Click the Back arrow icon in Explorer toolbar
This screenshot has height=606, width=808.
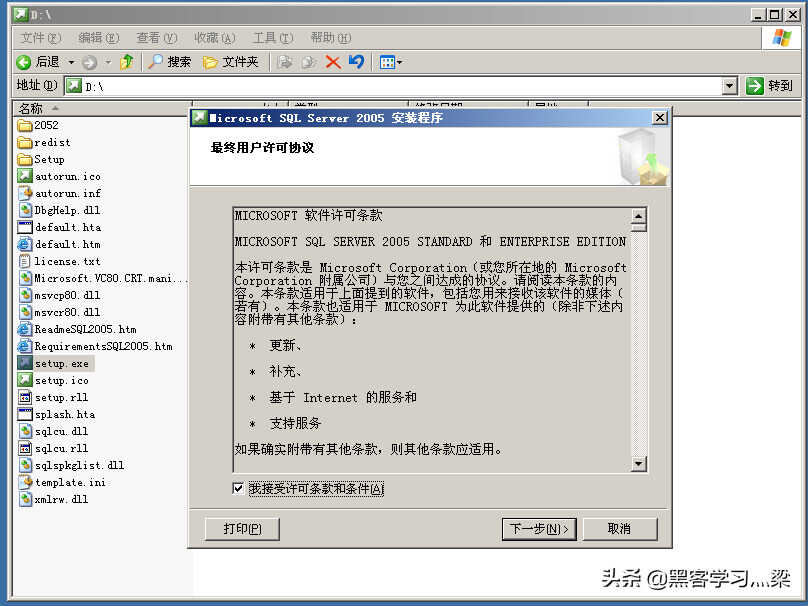[x=24, y=62]
